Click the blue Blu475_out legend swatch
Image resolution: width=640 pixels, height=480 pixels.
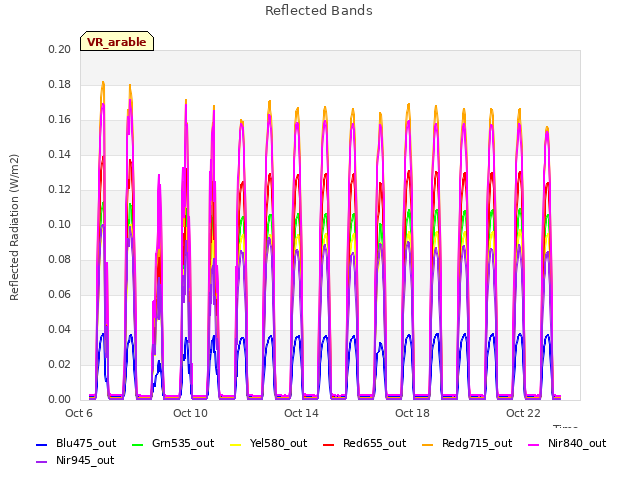click(x=42, y=444)
